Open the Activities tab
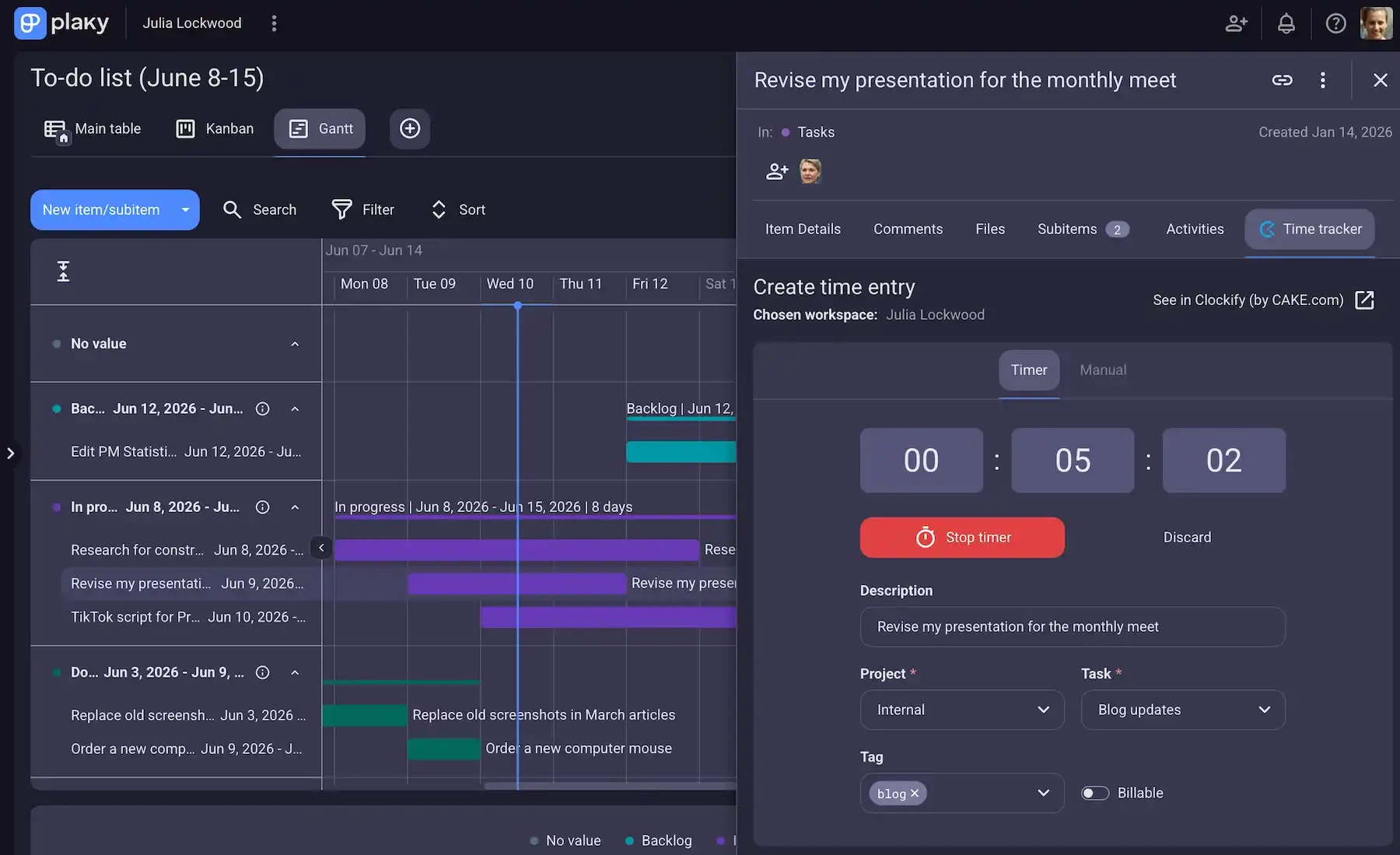 tap(1195, 229)
